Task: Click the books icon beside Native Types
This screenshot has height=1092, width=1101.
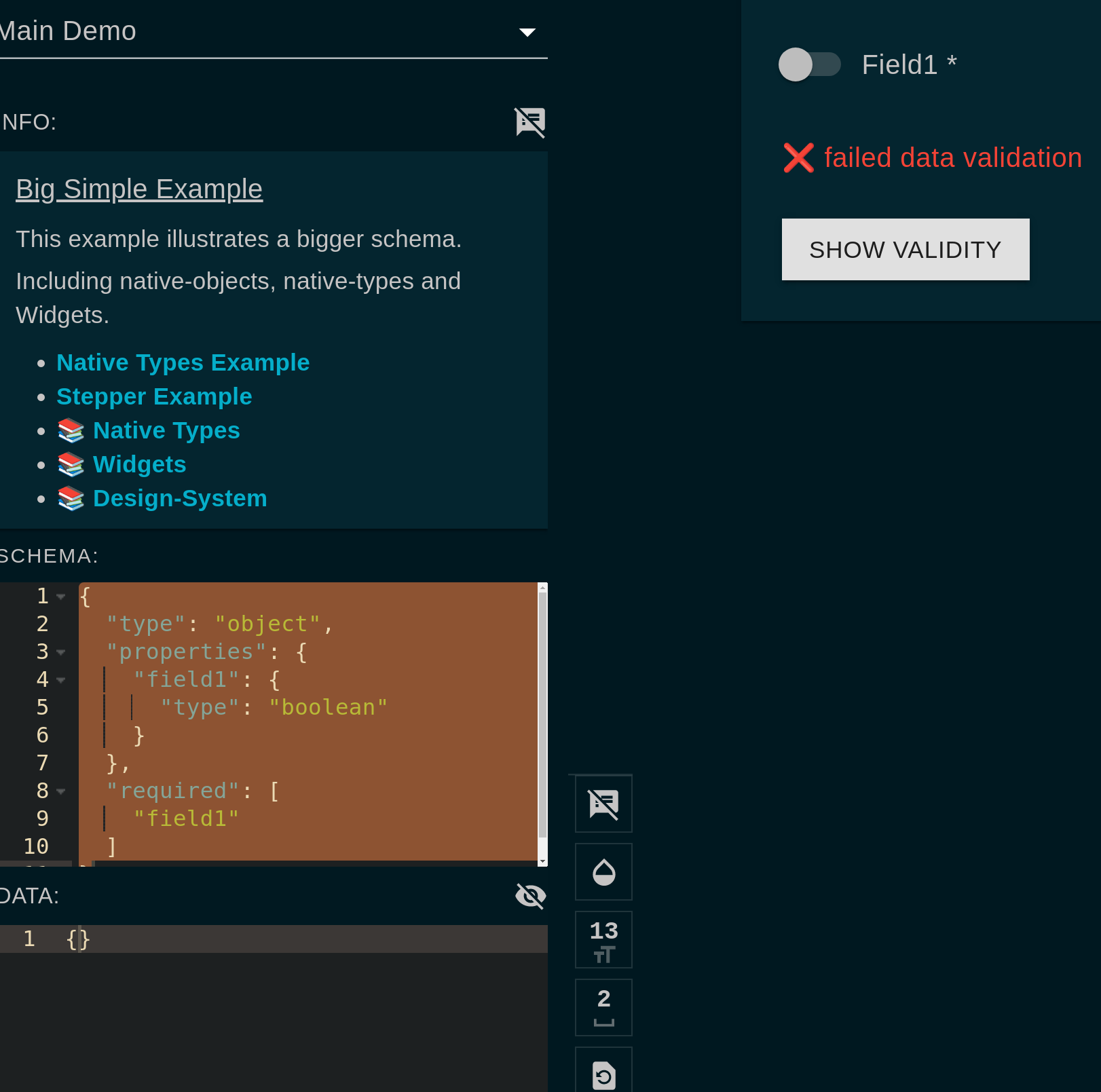Action: 71,430
